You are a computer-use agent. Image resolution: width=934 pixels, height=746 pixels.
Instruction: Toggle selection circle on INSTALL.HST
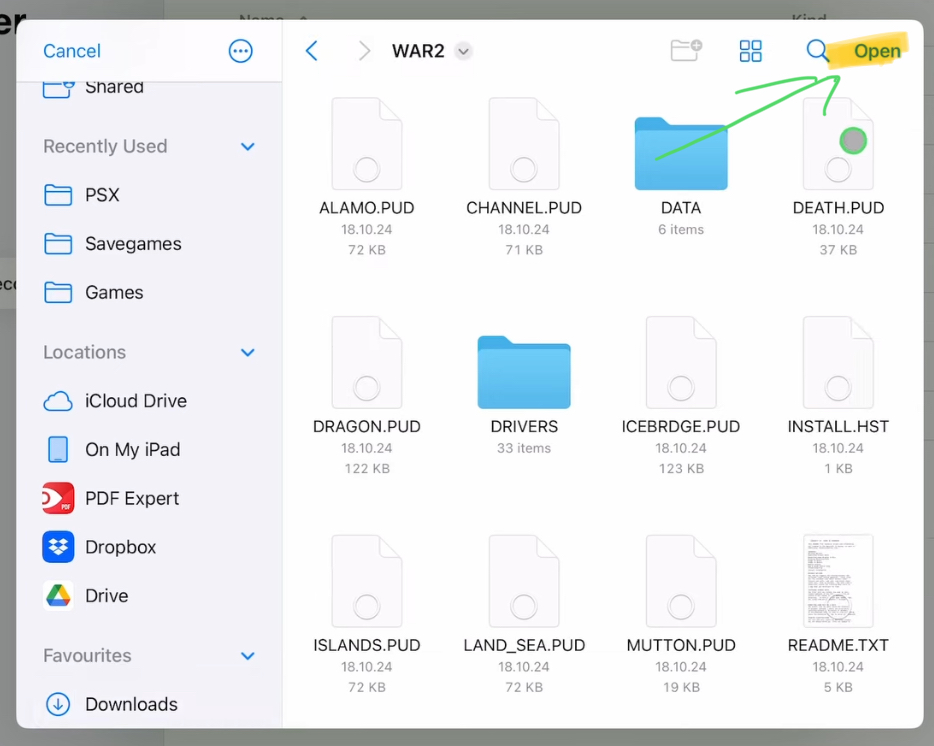(838, 388)
